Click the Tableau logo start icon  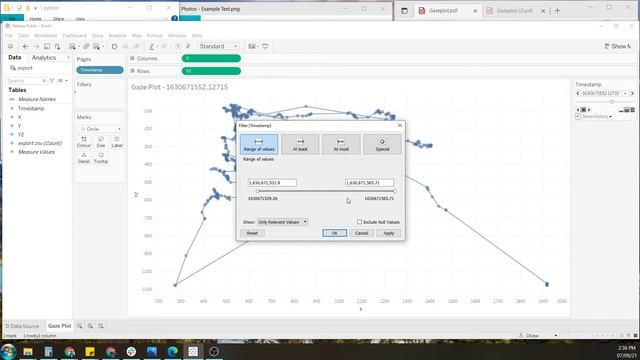11,47
